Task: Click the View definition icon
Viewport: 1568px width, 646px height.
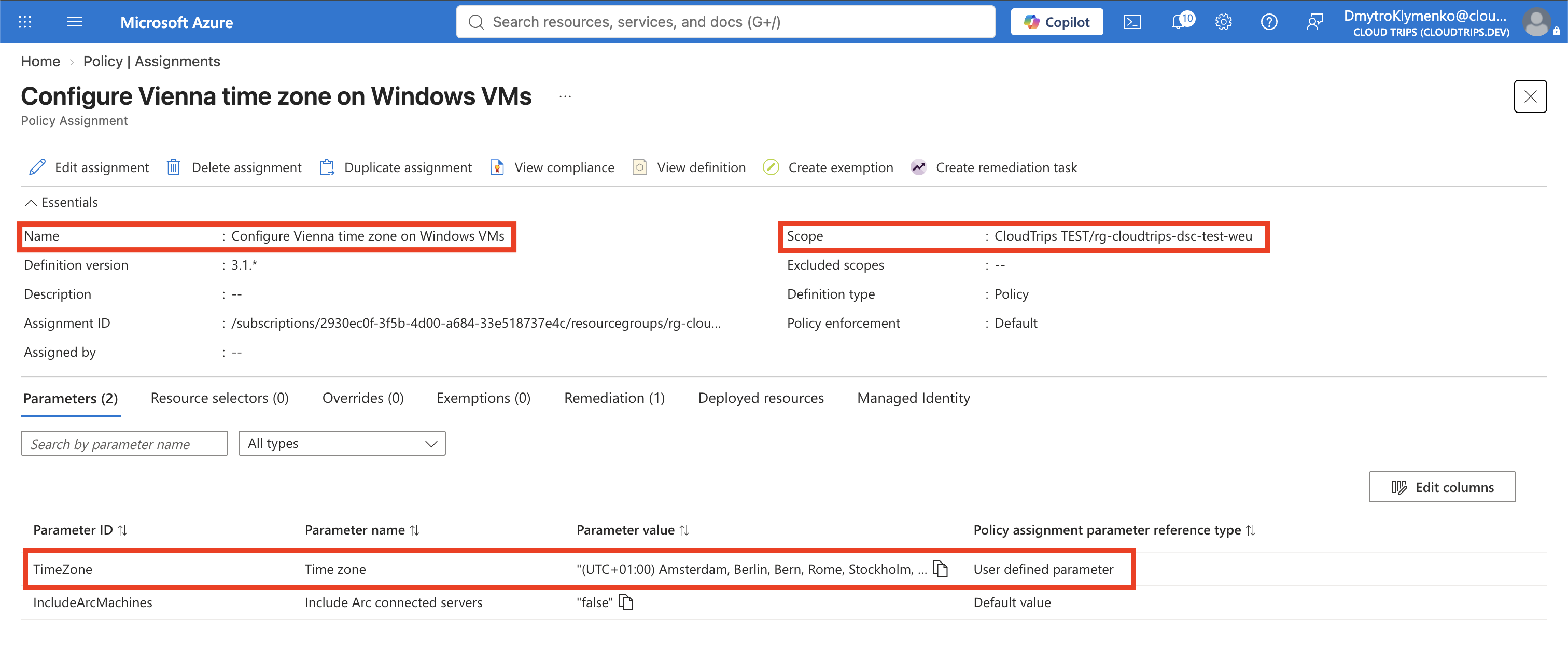Action: coord(640,167)
